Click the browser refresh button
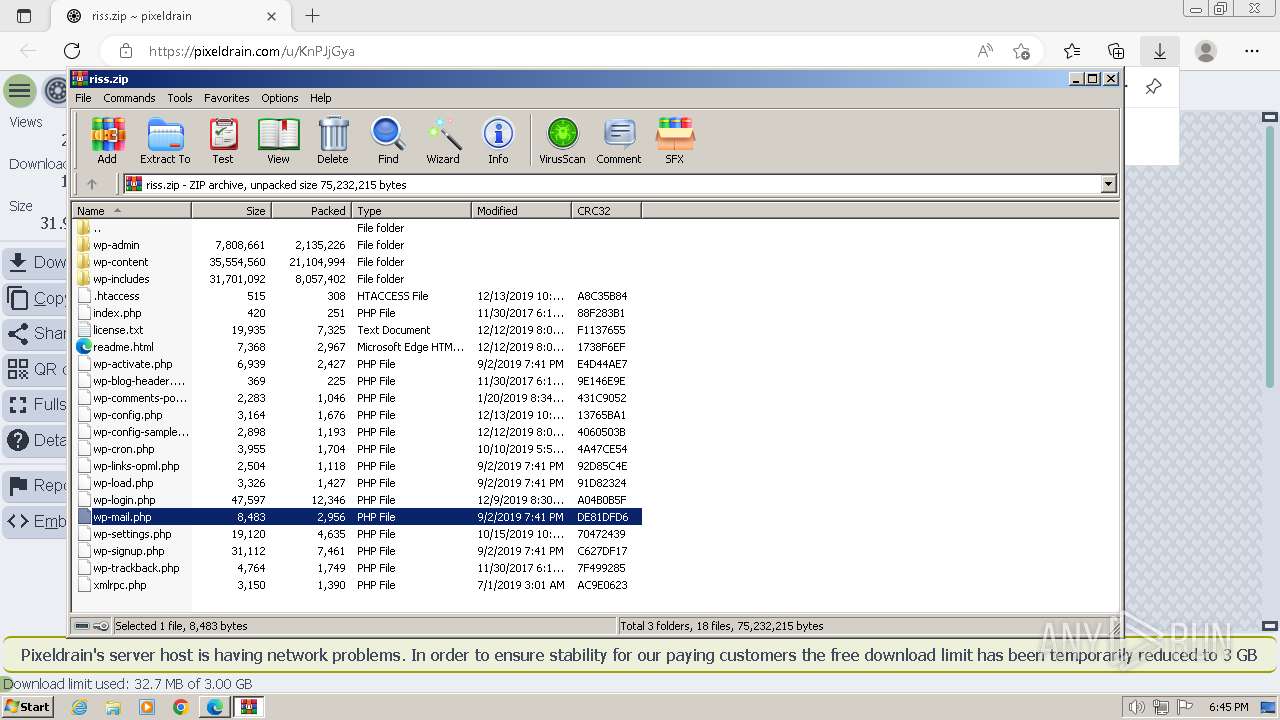The width and height of the screenshot is (1280, 720). pyautogui.click(x=72, y=51)
